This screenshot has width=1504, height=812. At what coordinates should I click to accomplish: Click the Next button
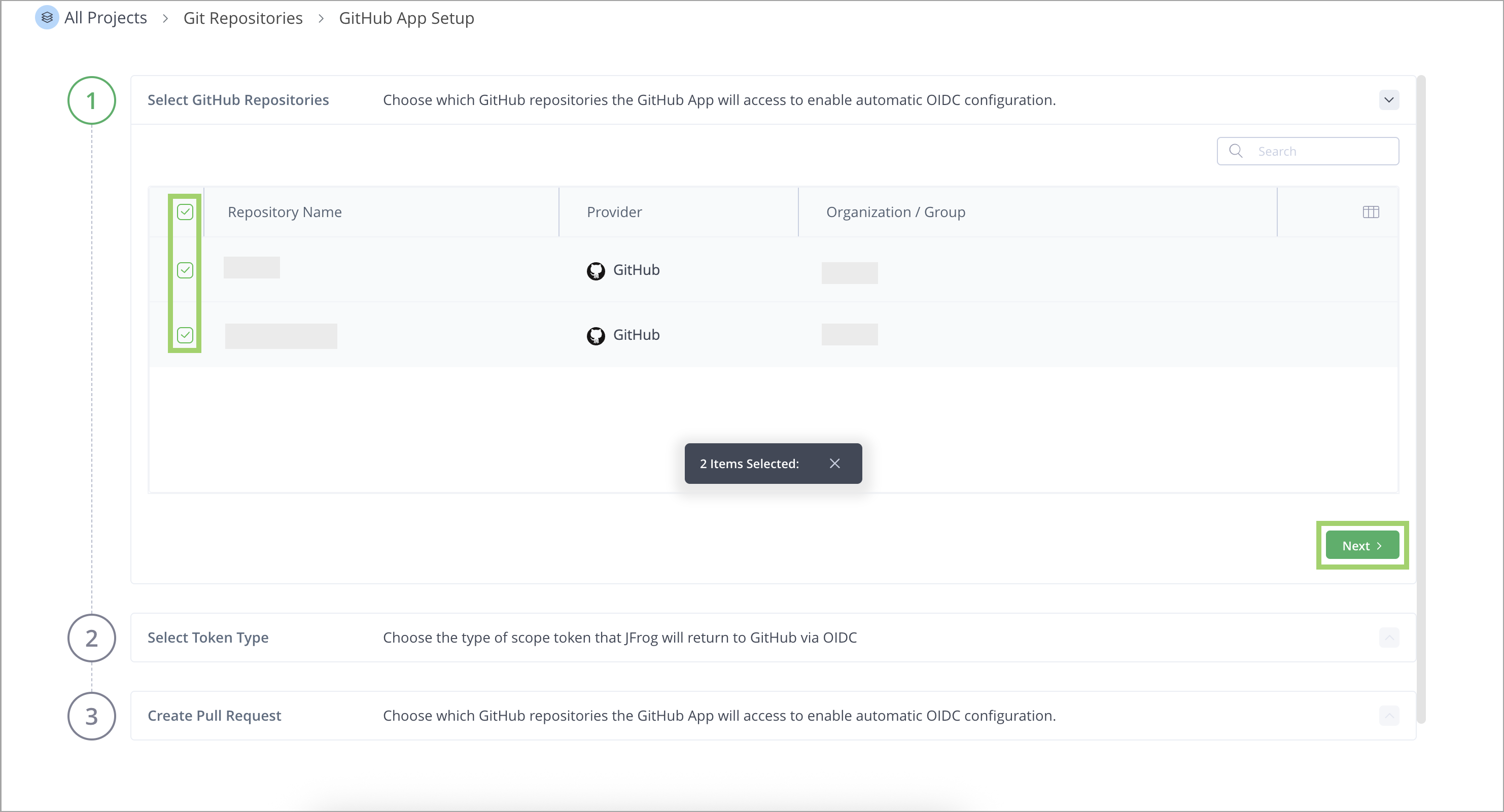click(x=1361, y=545)
